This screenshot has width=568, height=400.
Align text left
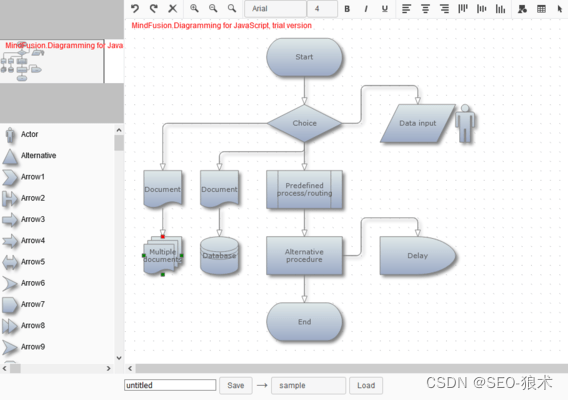click(406, 9)
